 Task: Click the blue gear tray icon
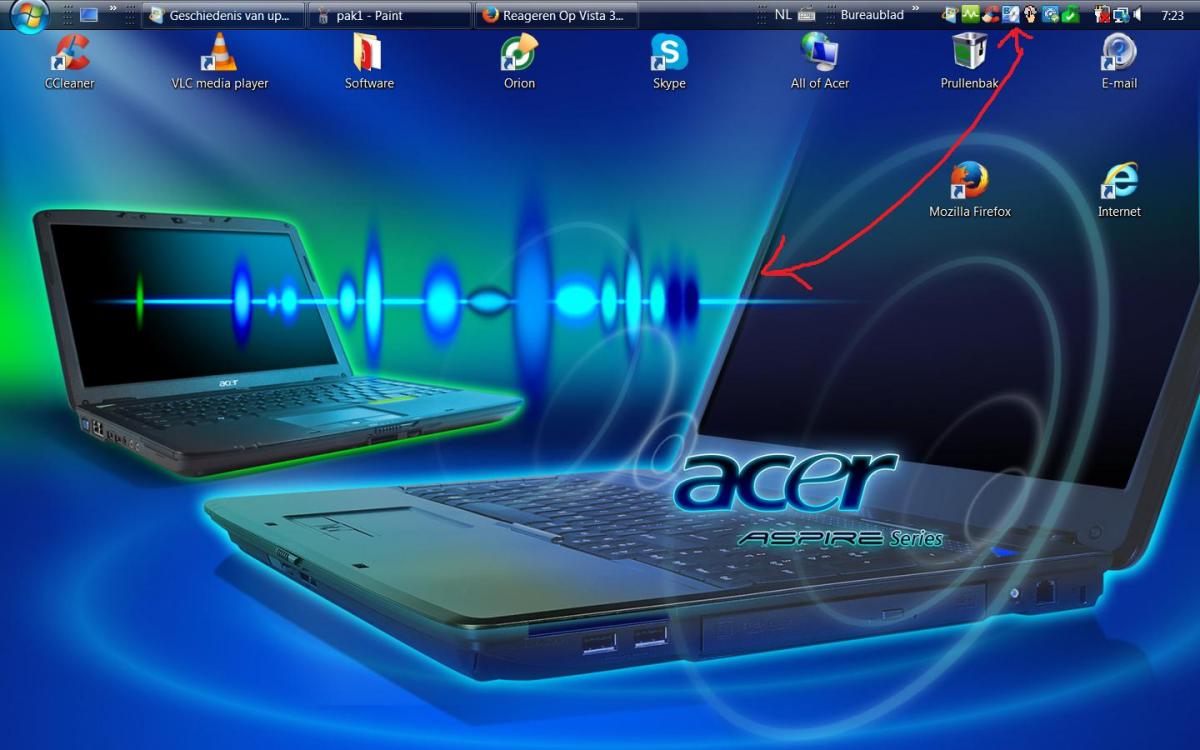point(1050,15)
